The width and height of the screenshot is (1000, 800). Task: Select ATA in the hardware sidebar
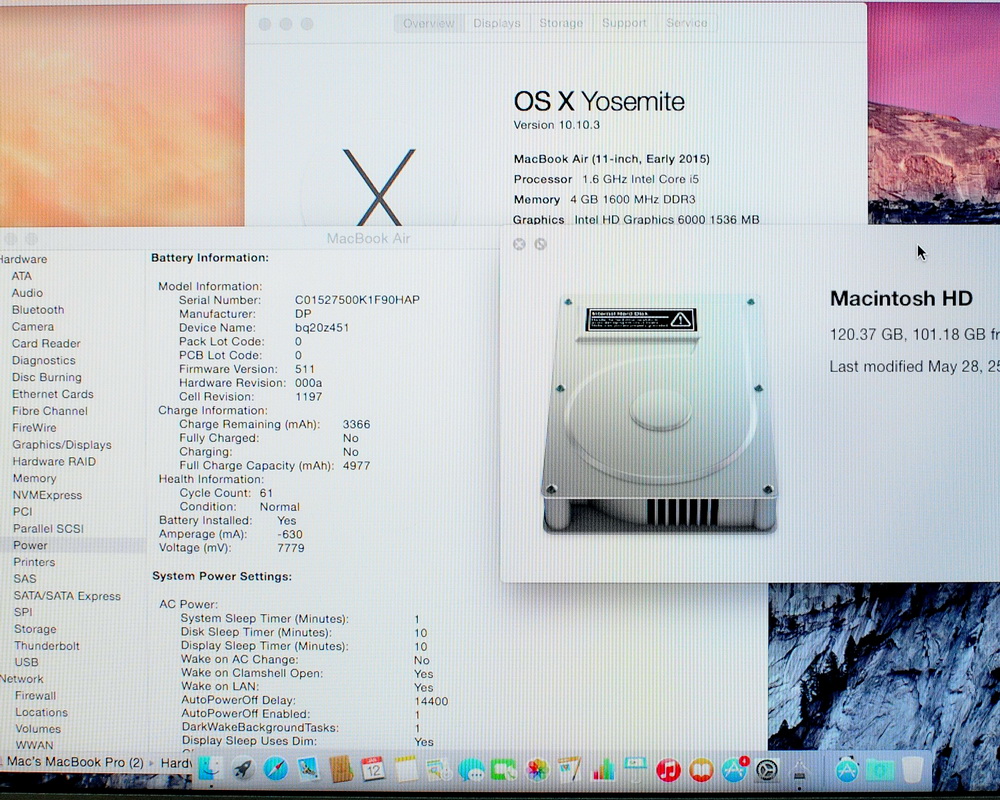point(22,276)
